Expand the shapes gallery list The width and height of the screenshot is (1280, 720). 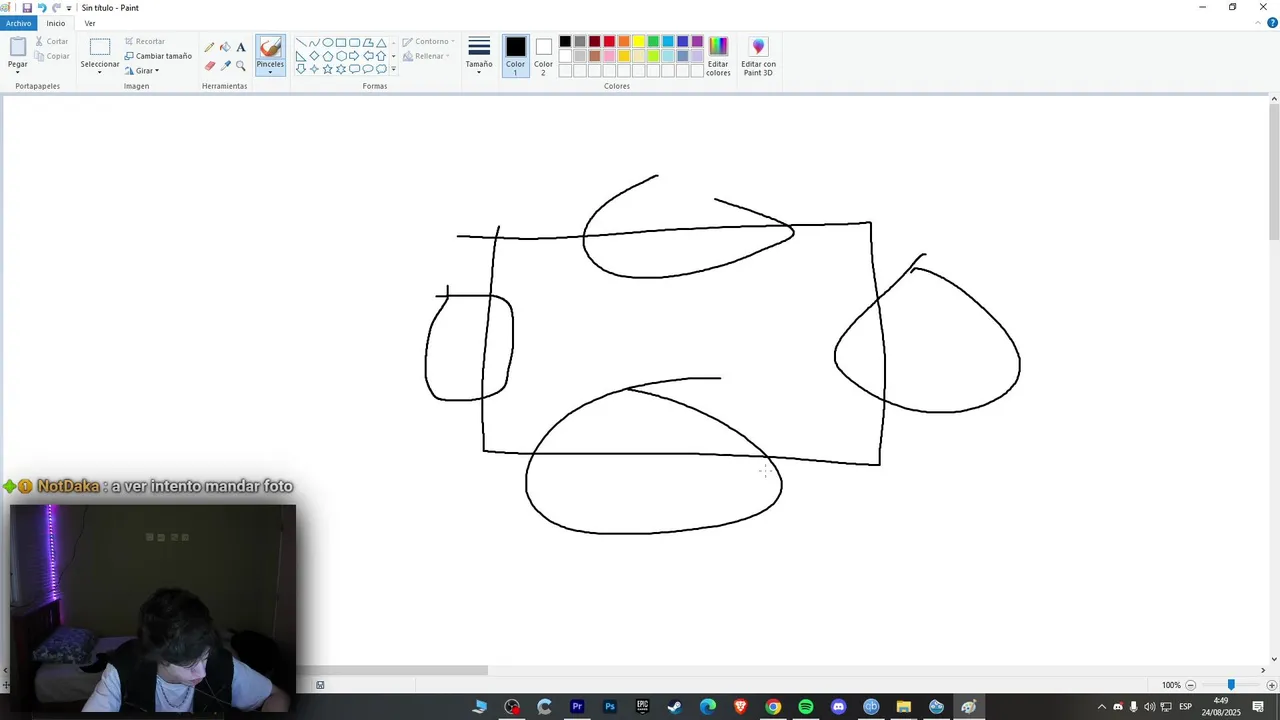pos(394,69)
